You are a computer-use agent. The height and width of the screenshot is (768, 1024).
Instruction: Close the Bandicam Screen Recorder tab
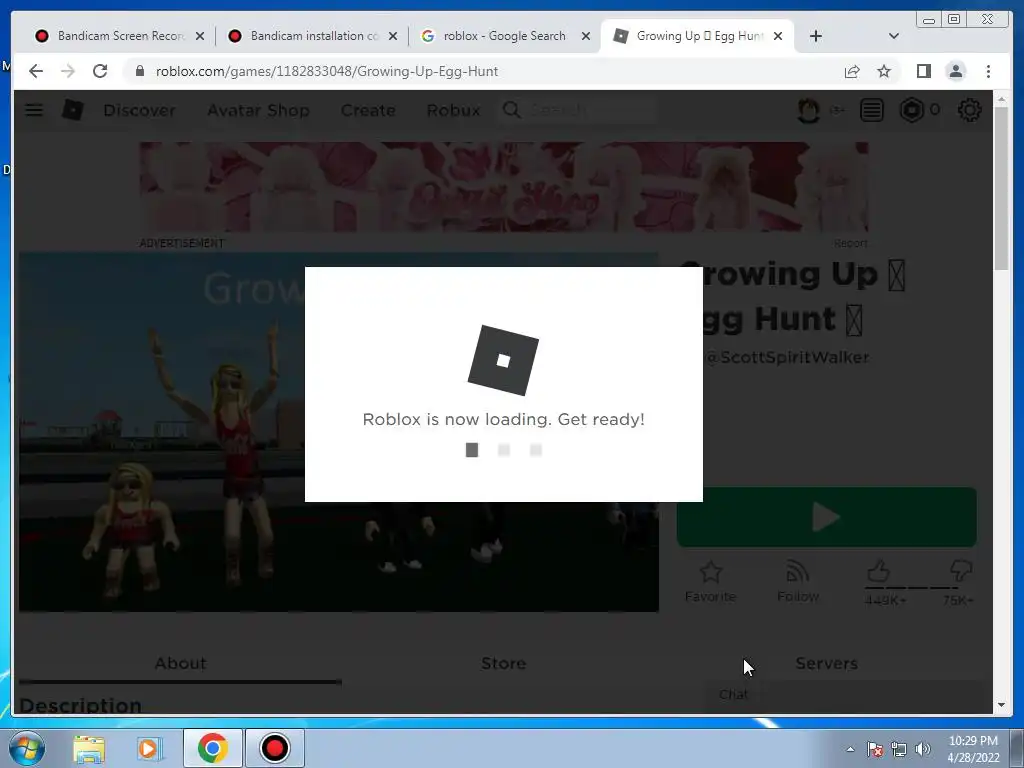tap(200, 36)
